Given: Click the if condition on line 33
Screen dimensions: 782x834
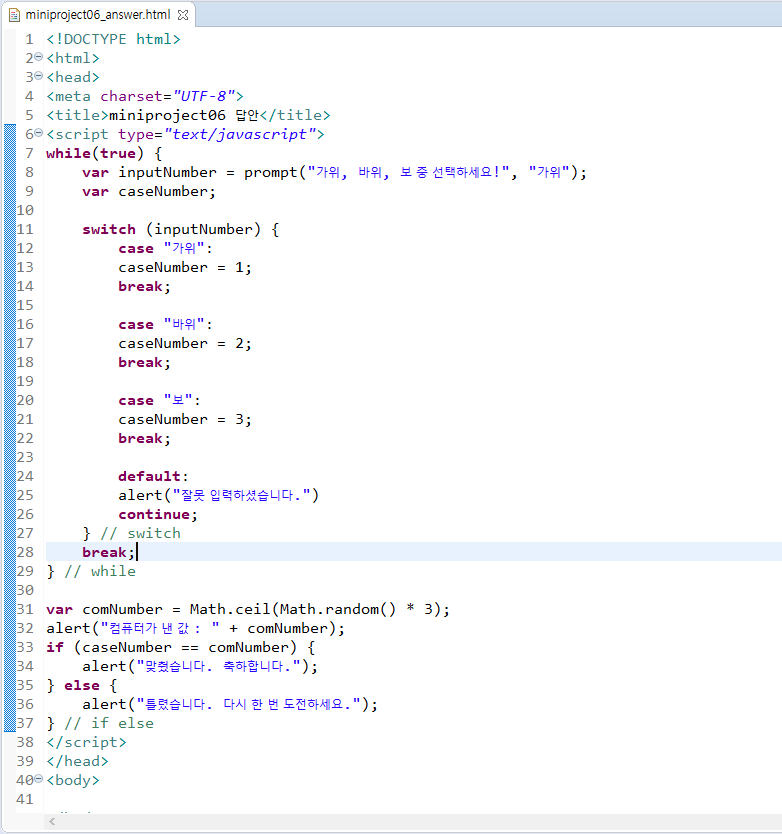Looking at the screenshot, I should tap(185, 647).
